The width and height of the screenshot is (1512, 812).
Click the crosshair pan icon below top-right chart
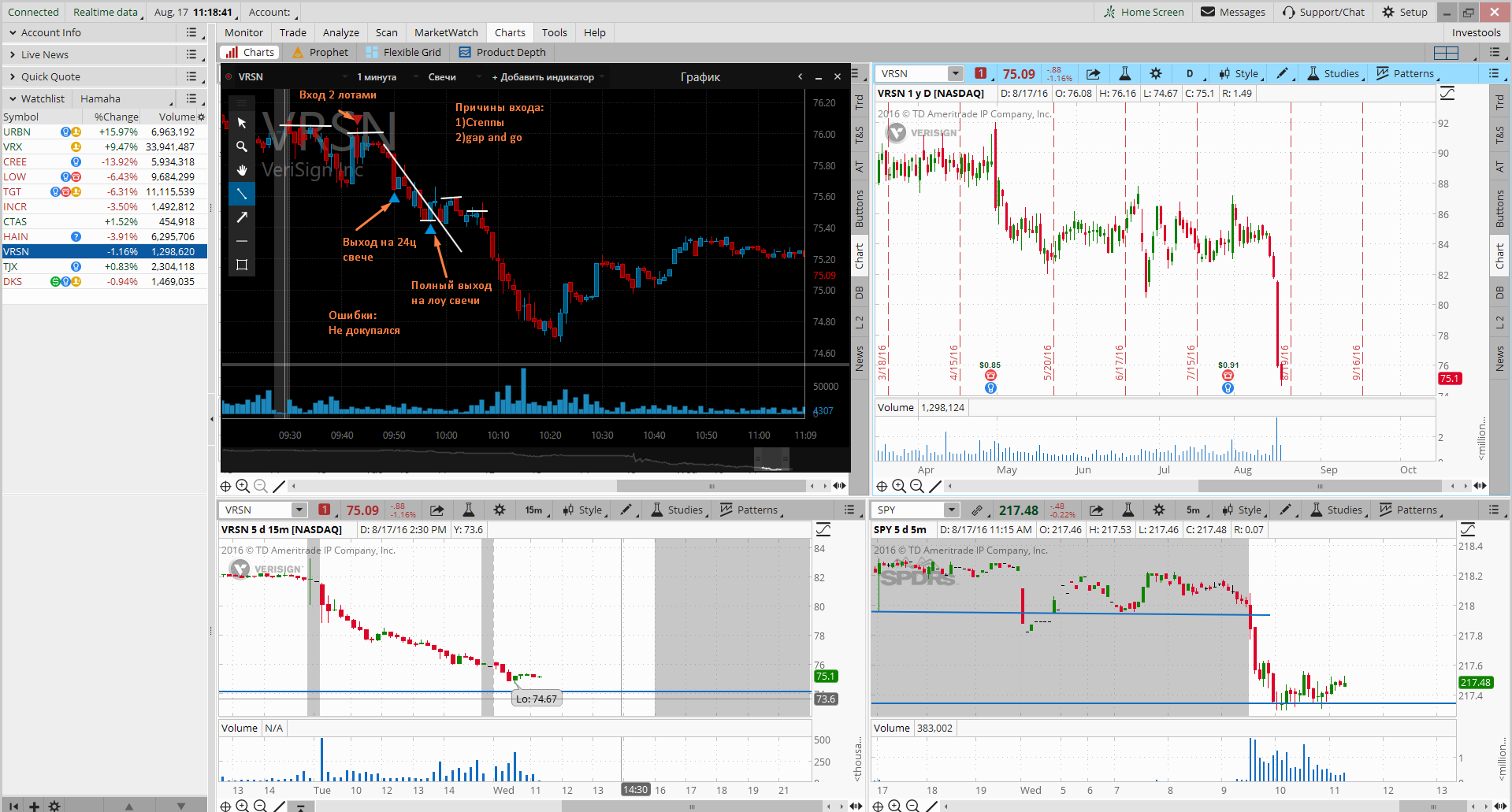[x=882, y=486]
